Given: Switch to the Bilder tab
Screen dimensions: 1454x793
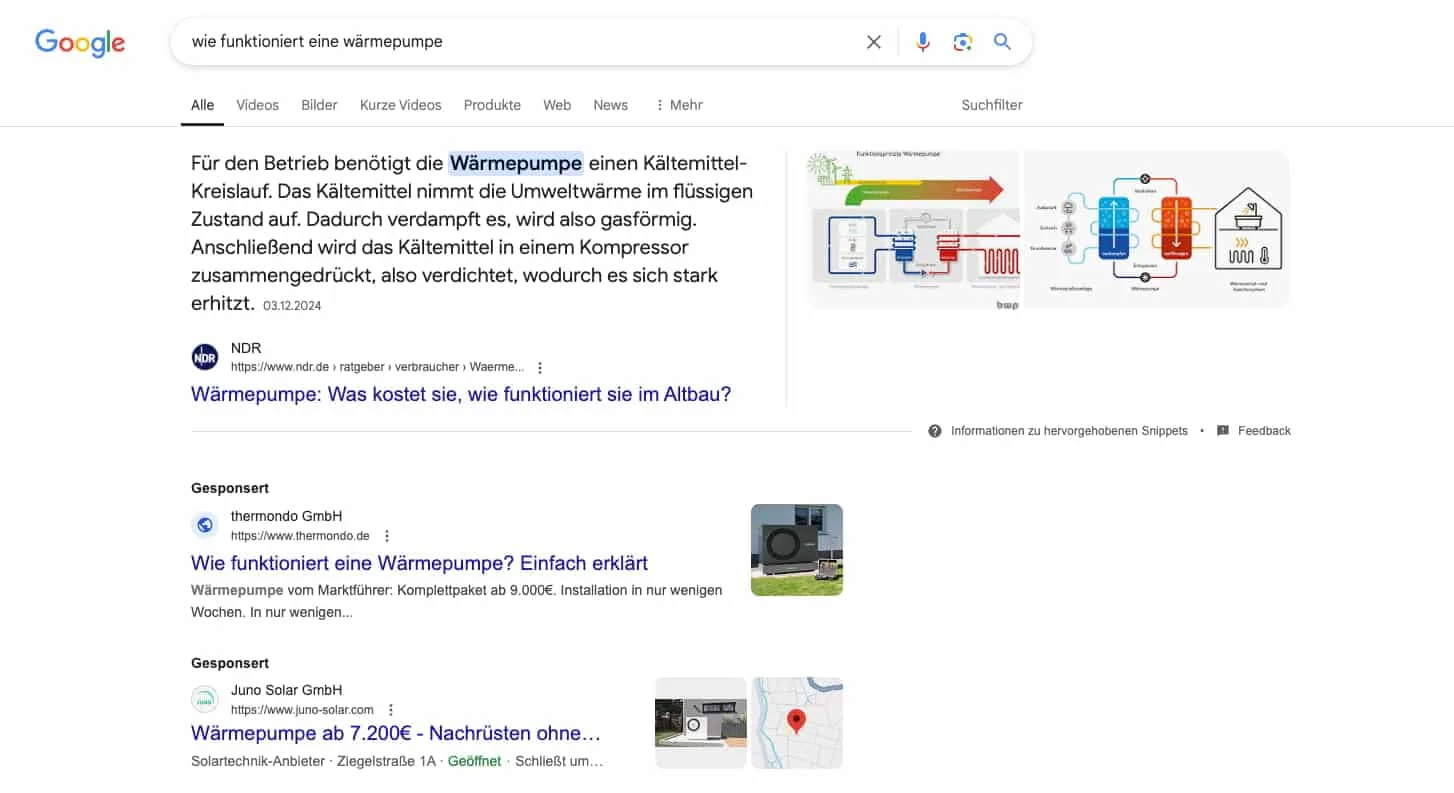Looking at the screenshot, I should (319, 105).
